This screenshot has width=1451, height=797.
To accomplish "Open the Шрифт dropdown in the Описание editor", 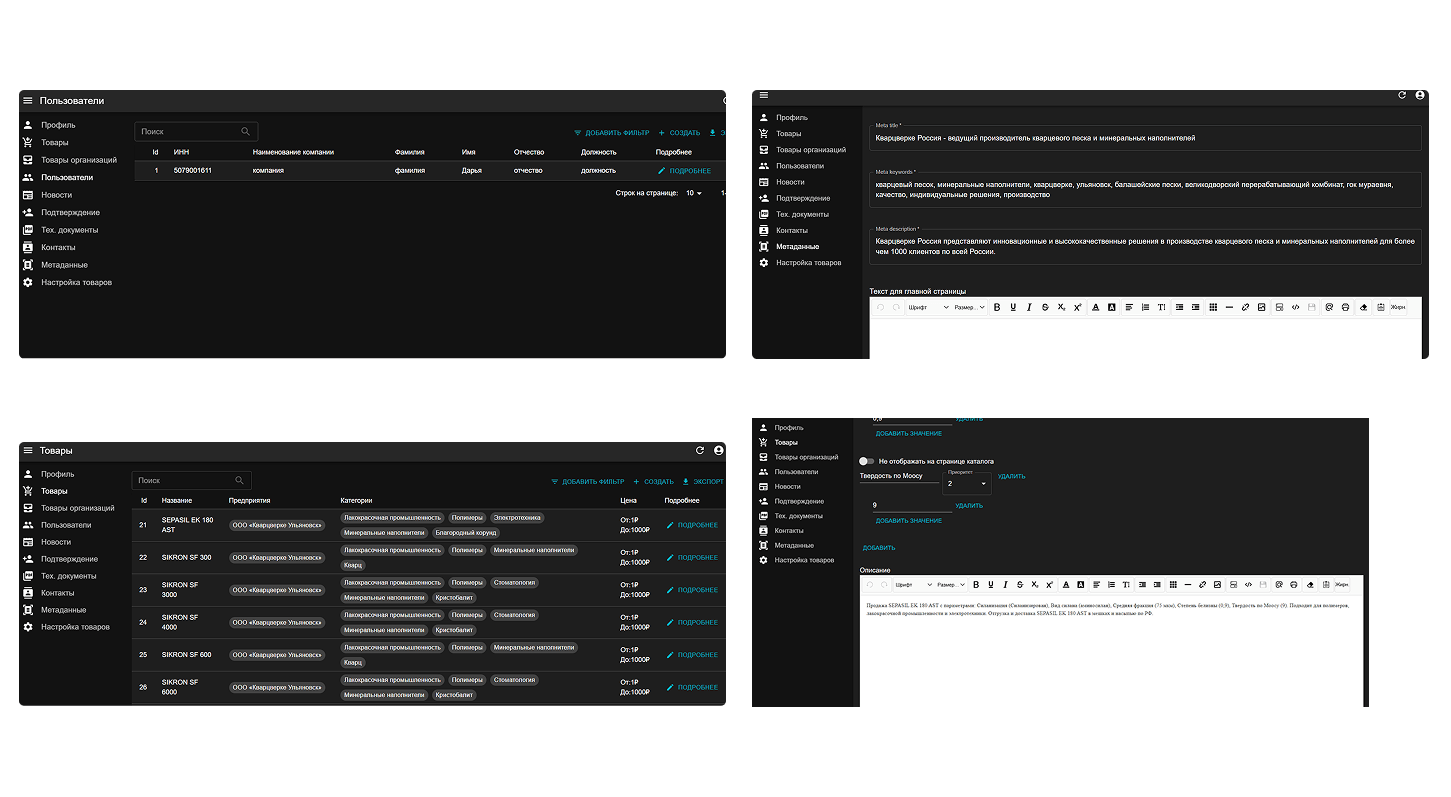I will pos(913,584).
